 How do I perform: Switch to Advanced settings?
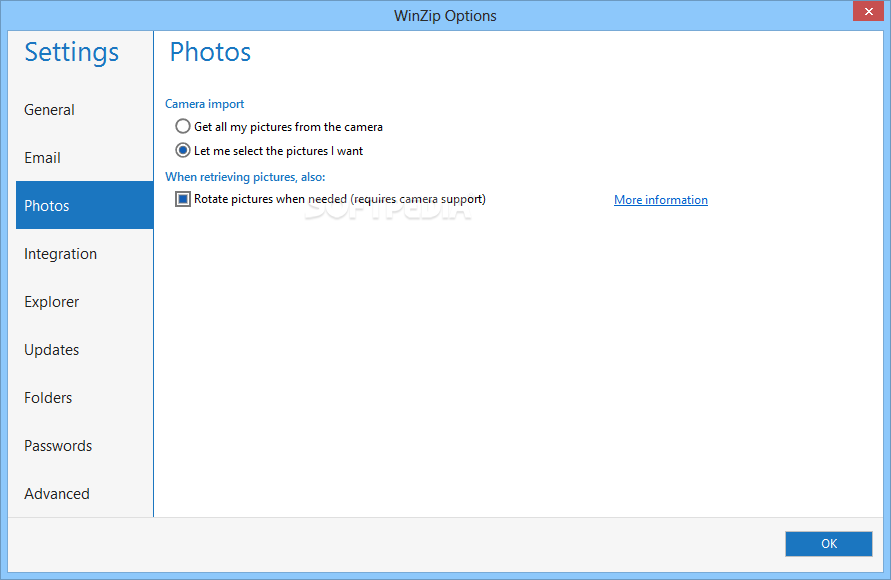coord(84,494)
